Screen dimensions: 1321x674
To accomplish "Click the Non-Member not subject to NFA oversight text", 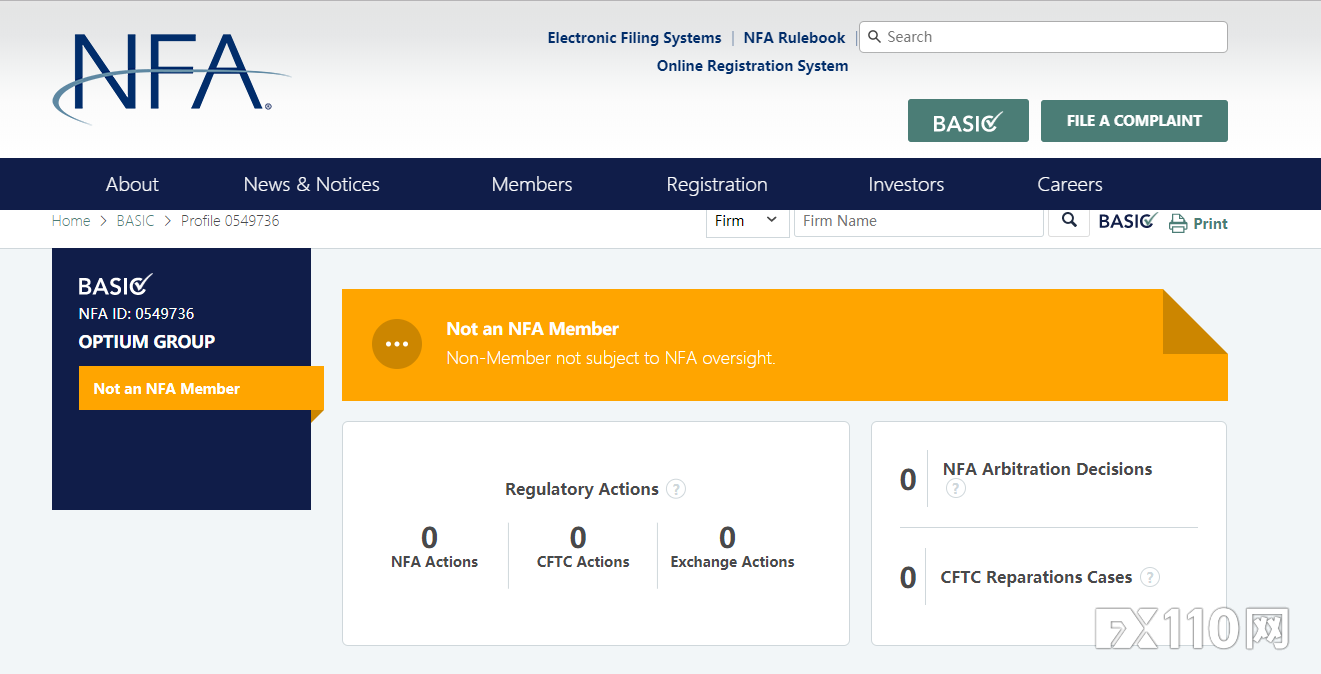I will click(x=610, y=358).
